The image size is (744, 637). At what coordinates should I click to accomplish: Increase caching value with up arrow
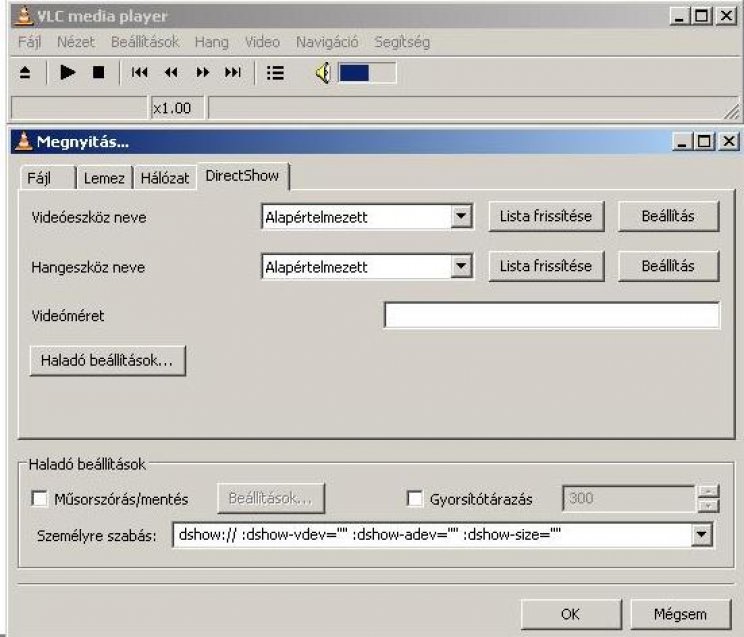point(708,492)
